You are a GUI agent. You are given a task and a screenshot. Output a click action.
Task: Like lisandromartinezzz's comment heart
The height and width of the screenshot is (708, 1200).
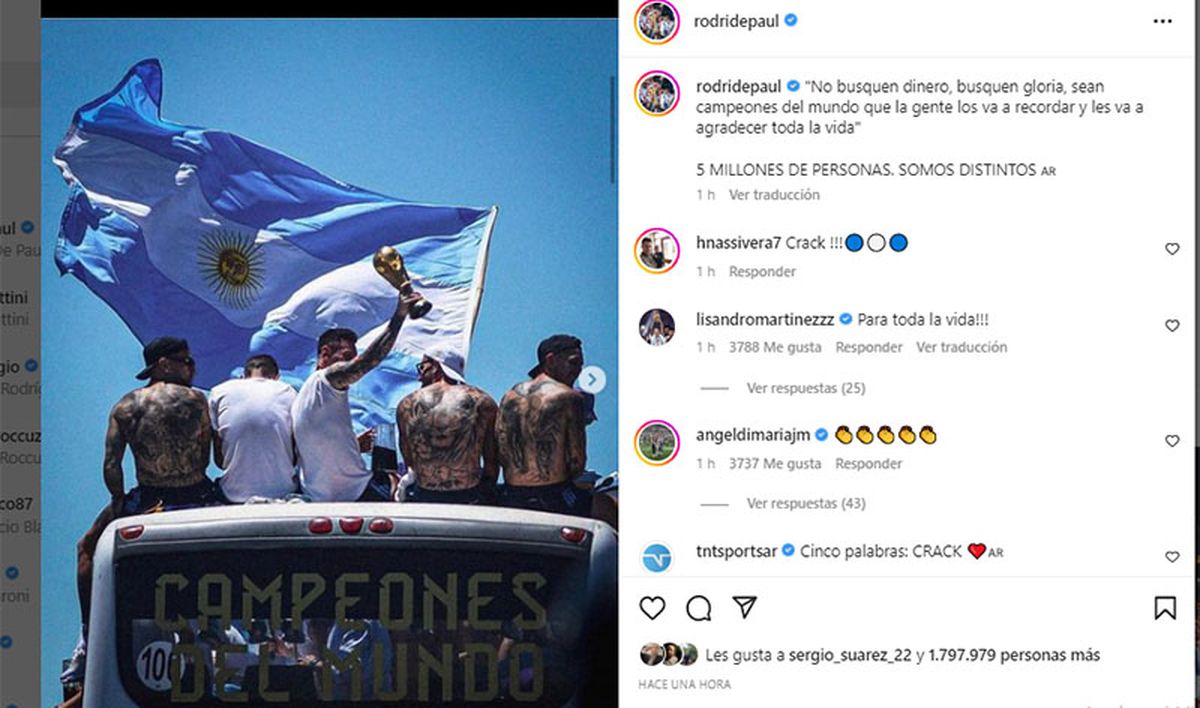coord(1172,326)
